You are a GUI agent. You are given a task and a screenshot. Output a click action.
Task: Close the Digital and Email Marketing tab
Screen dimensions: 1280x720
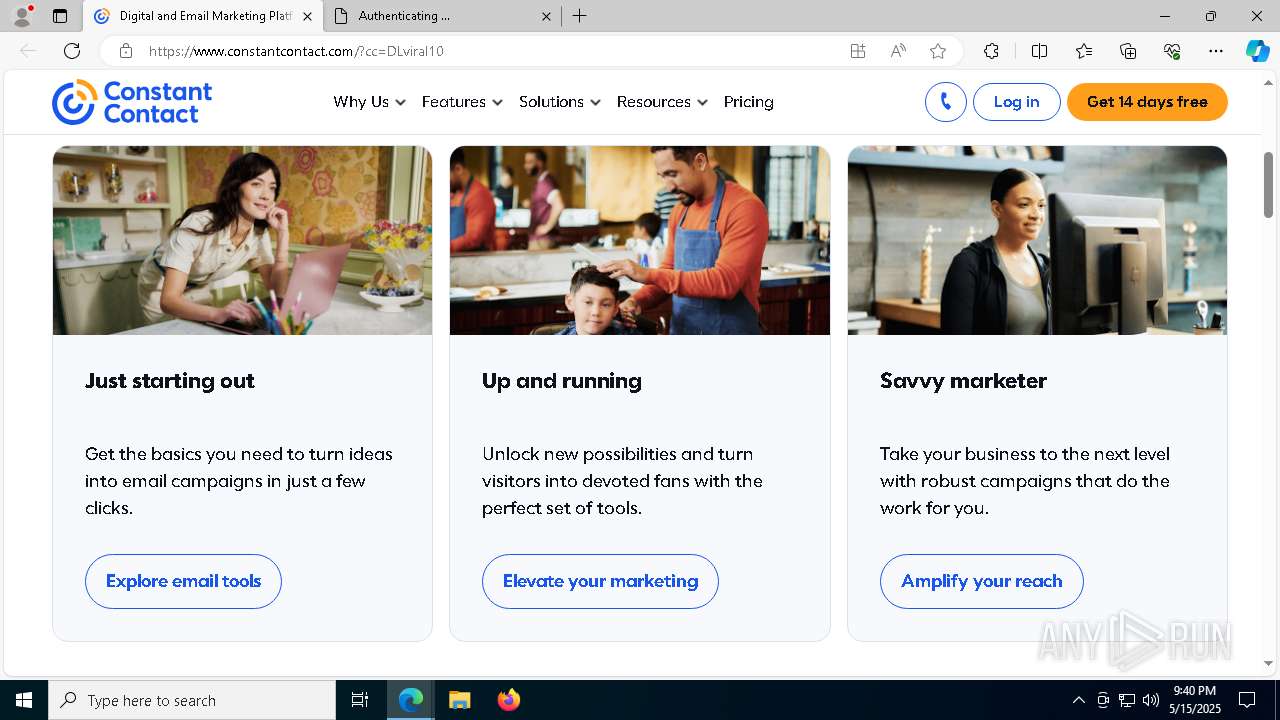click(x=307, y=16)
